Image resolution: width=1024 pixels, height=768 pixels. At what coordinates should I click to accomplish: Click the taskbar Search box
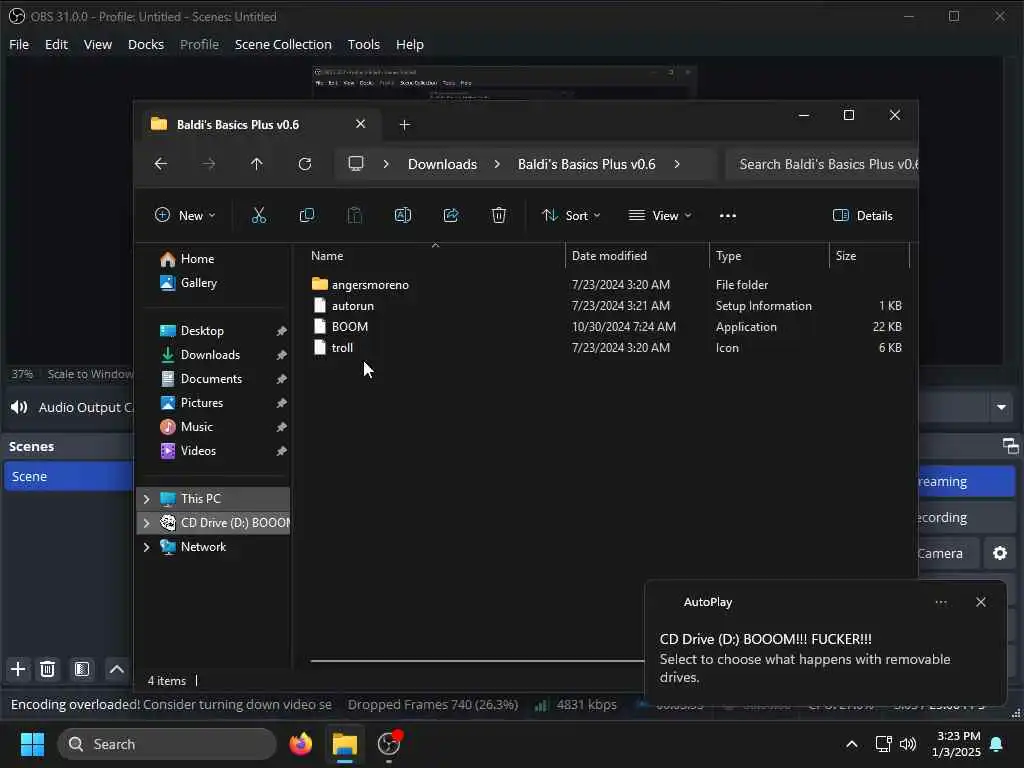pyautogui.click(x=167, y=744)
